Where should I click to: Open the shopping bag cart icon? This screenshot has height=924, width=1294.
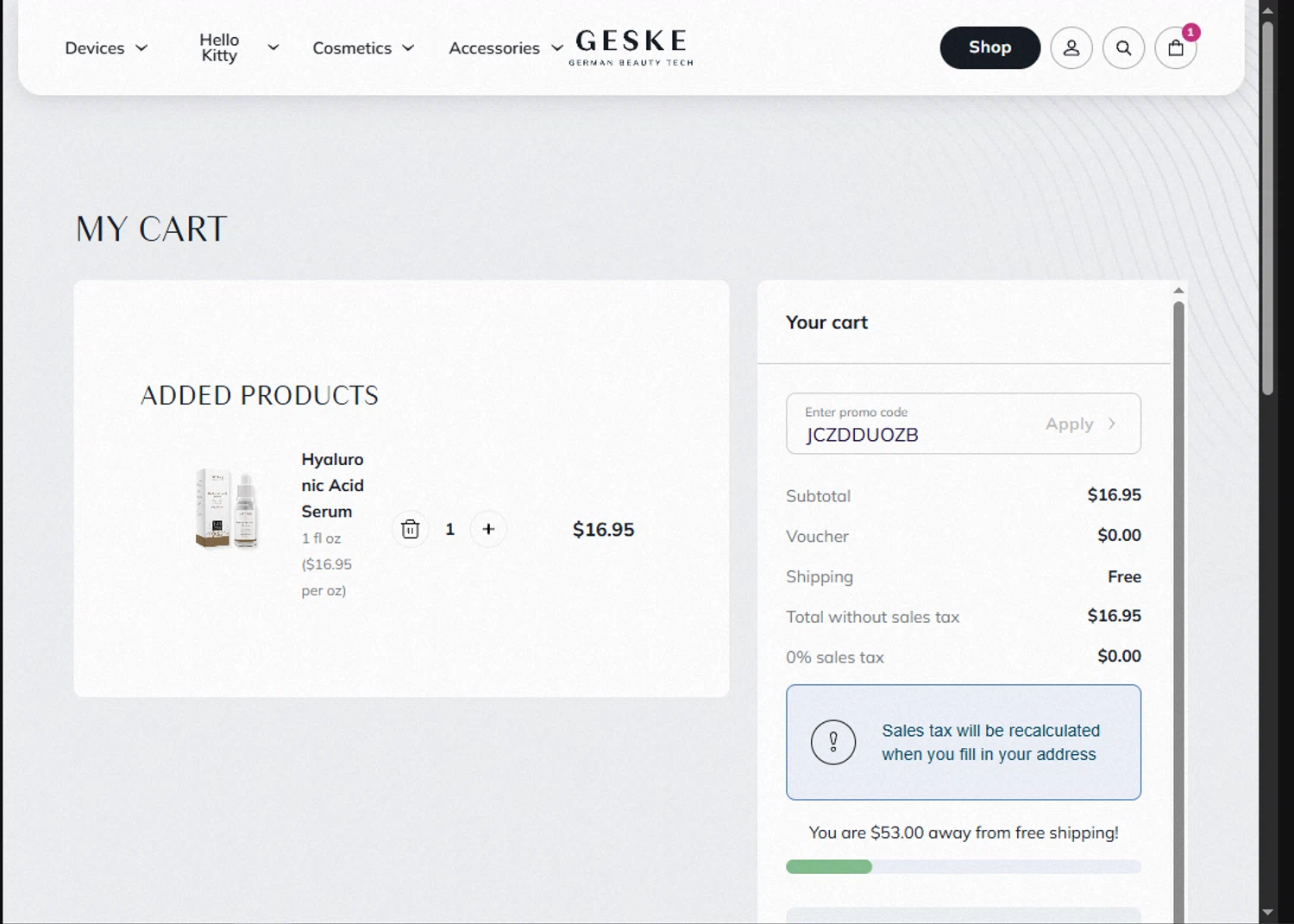(x=1175, y=48)
